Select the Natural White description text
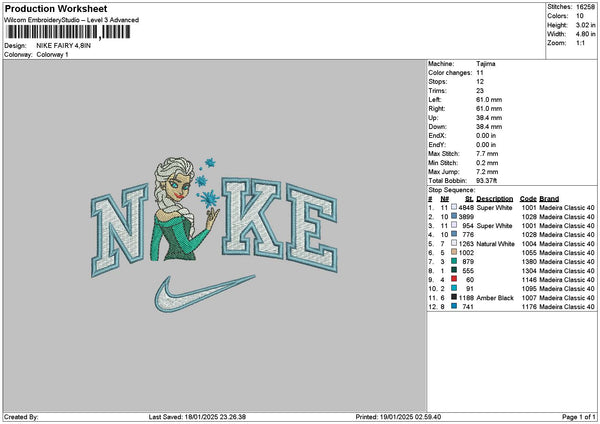 (x=496, y=244)
